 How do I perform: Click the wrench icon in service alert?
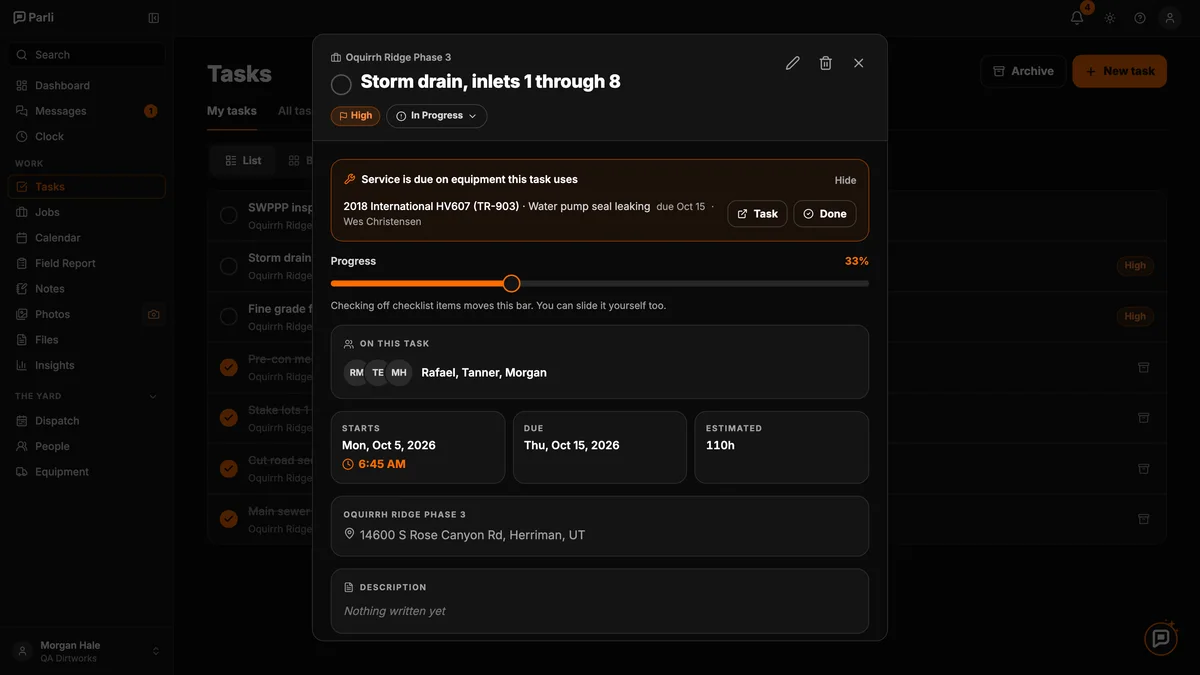pyautogui.click(x=349, y=179)
